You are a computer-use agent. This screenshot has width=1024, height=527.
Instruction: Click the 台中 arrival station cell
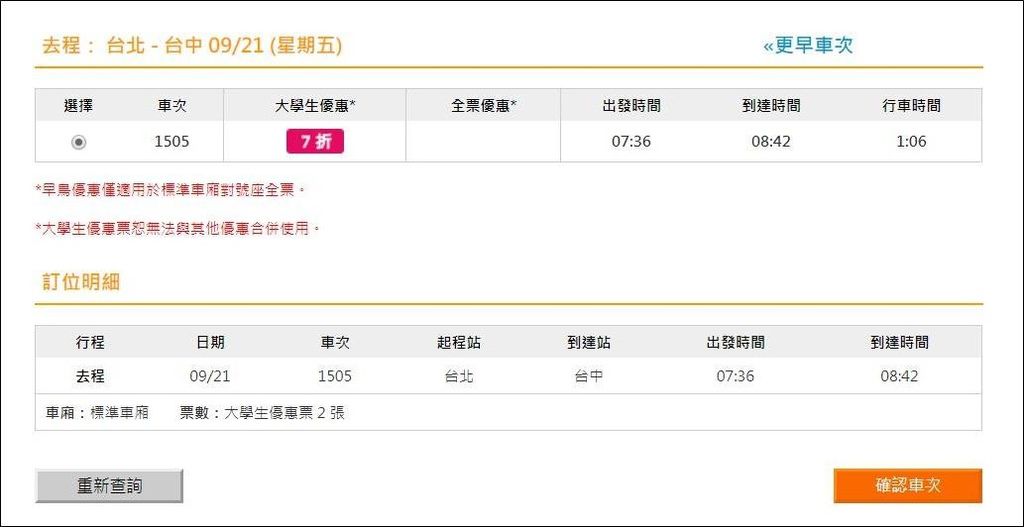pyautogui.click(x=589, y=377)
